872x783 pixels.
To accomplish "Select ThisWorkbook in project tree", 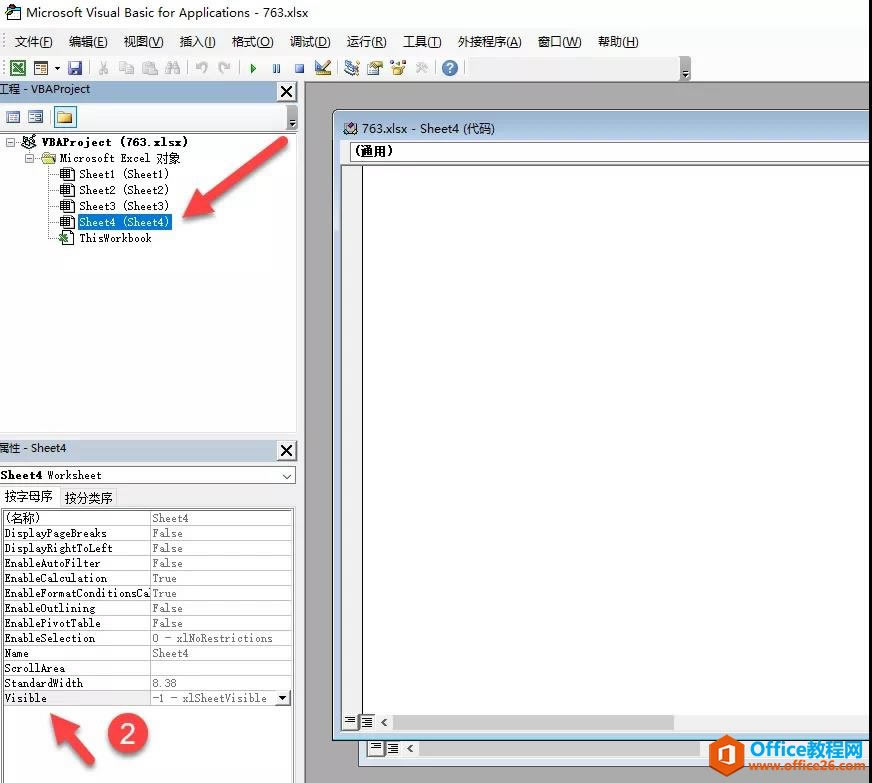I will (115, 238).
